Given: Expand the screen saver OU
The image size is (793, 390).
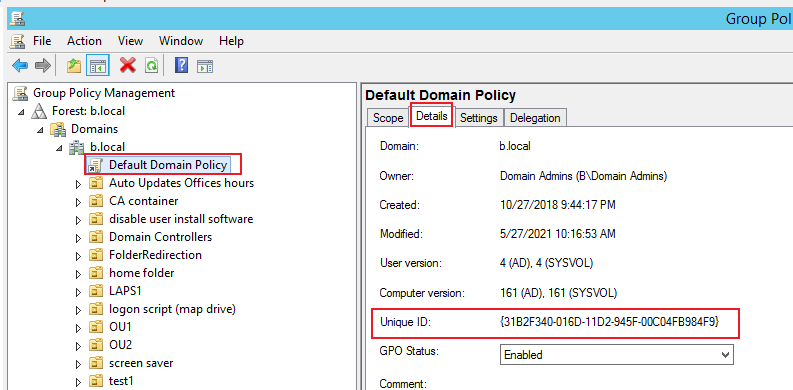Looking at the screenshot, I should pos(78,364).
